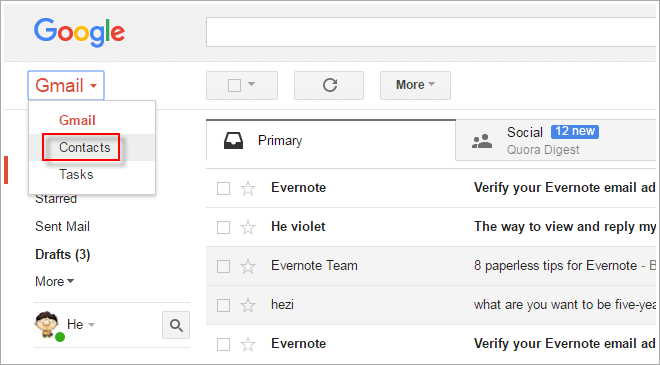This screenshot has width=660, height=365.
Task: Click the Google logo
Action: click(x=79, y=32)
